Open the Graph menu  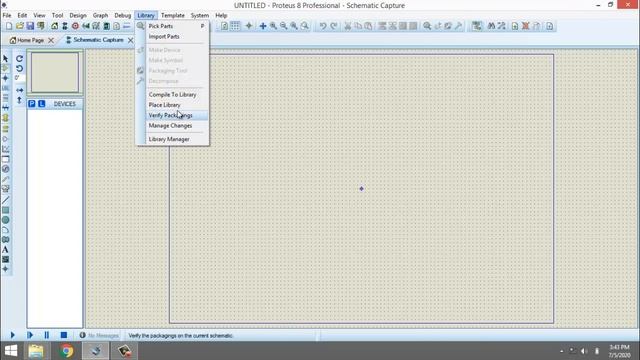(100, 15)
